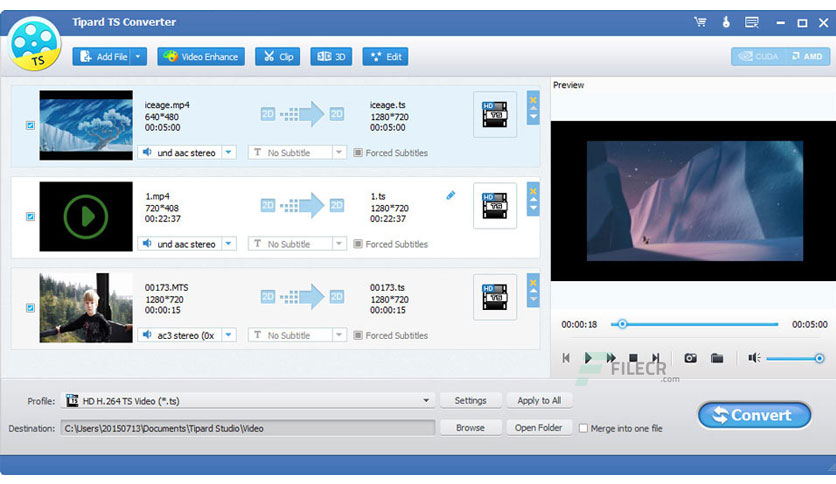Move 00173.MTS up in the list
The width and height of the screenshot is (836, 484).
533,291
